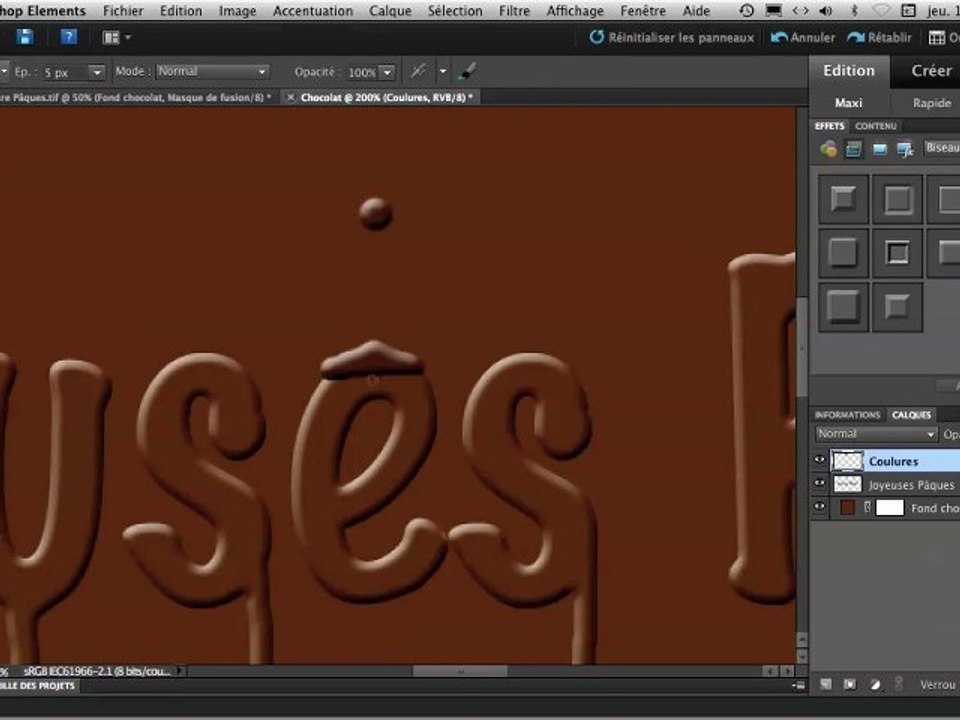The height and width of the screenshot is (720, 960).
Task: Click the white layer mask thumbnail of Fond chocolat
Action: click(890, 508)
